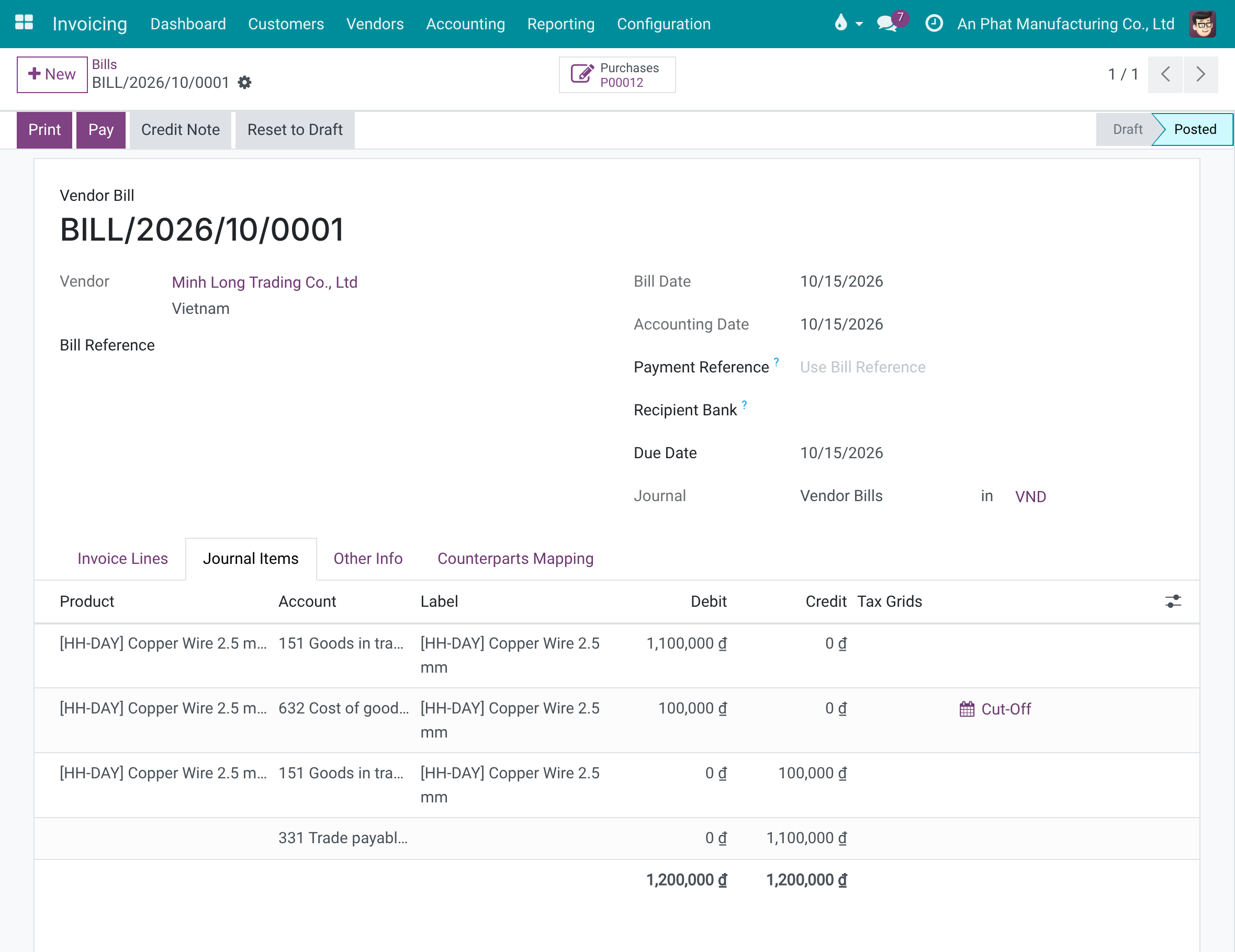Open the Reporting menu

coord(561,24)
